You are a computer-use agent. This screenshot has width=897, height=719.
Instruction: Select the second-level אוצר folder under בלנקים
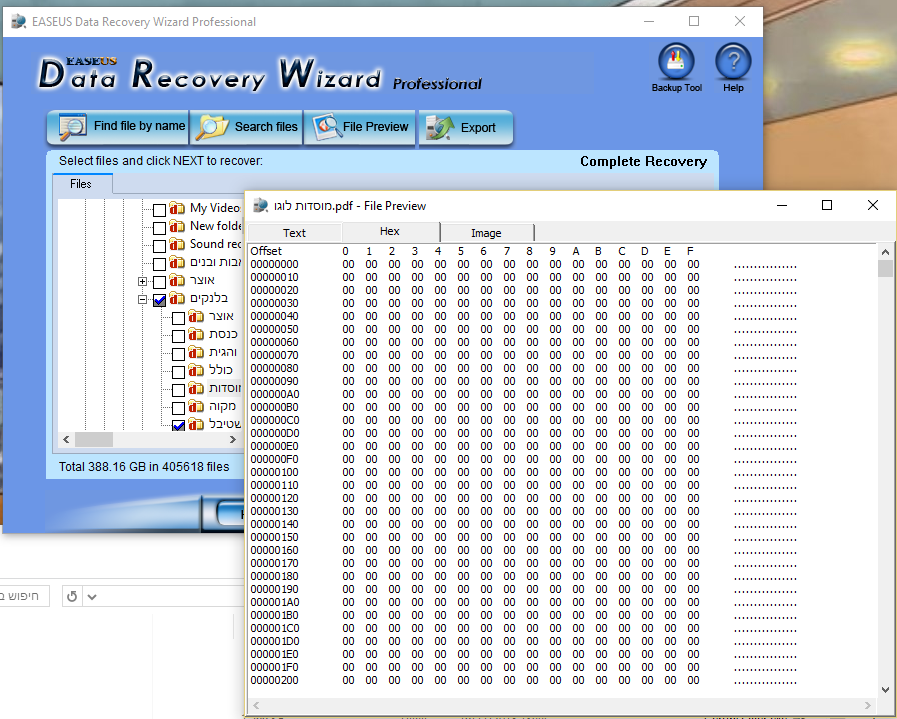221,316
